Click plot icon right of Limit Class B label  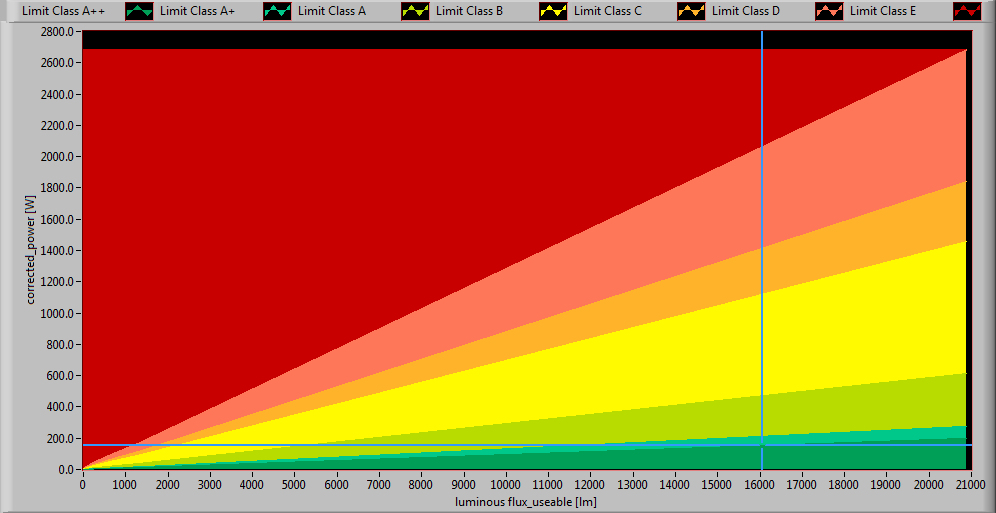tap(553, 12)
